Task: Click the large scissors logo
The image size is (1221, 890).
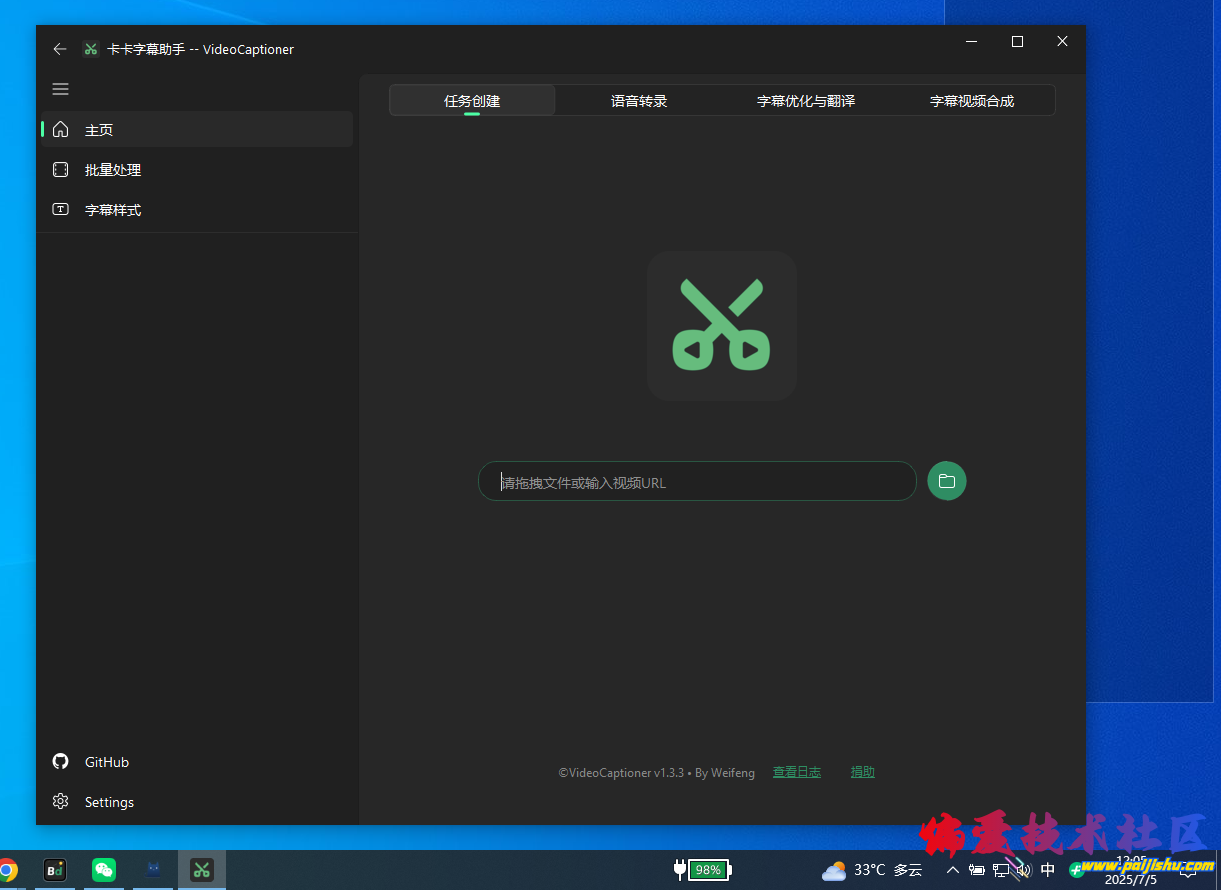Action: (x=721, y=326)
